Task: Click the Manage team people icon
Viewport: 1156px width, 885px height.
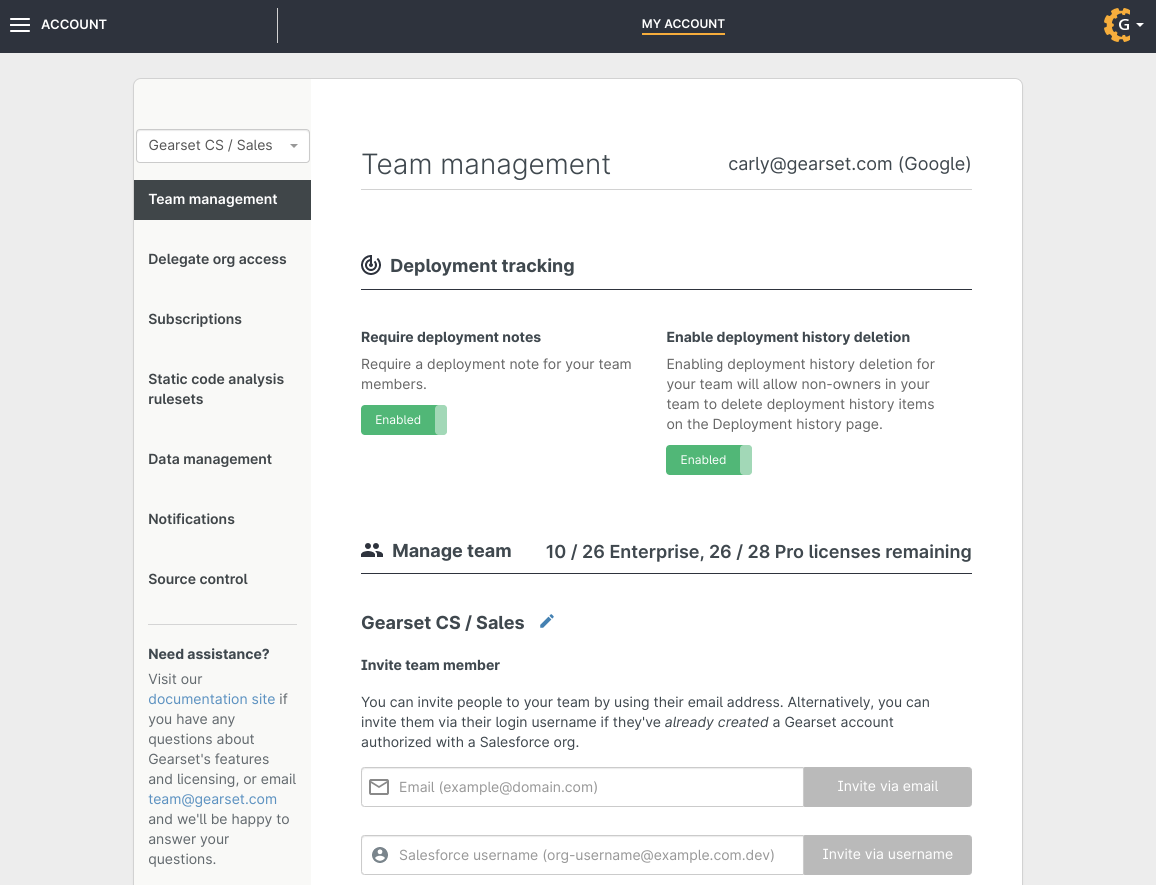Action: (372, 551)
